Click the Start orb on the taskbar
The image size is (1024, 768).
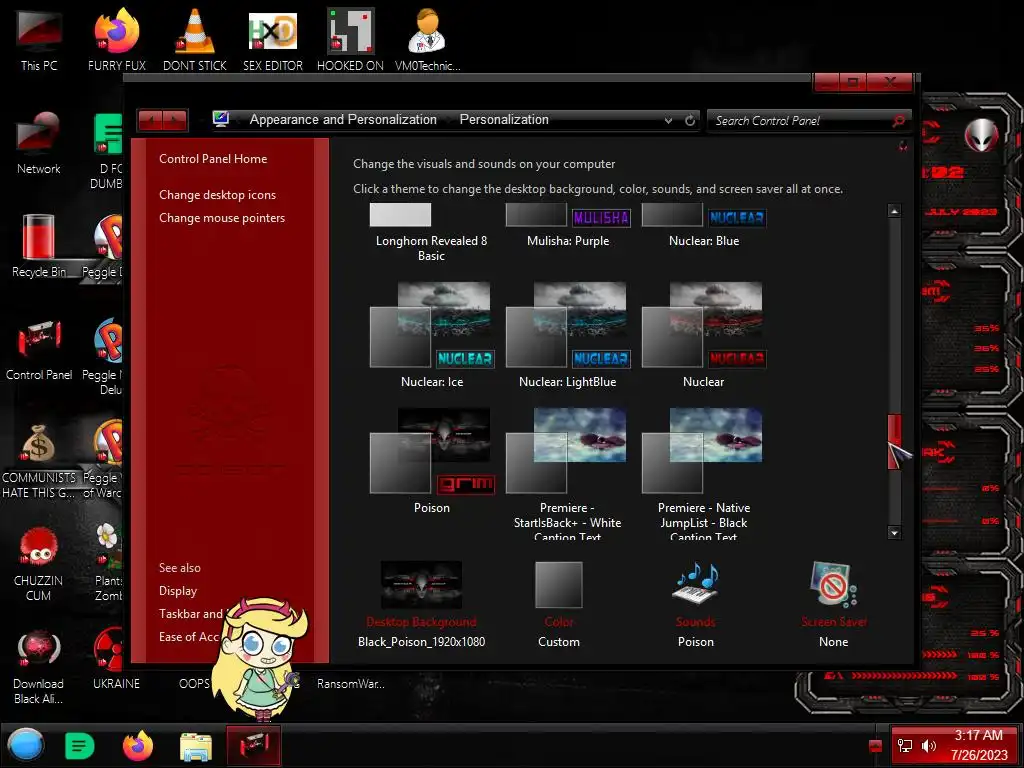tap(26, 744)
